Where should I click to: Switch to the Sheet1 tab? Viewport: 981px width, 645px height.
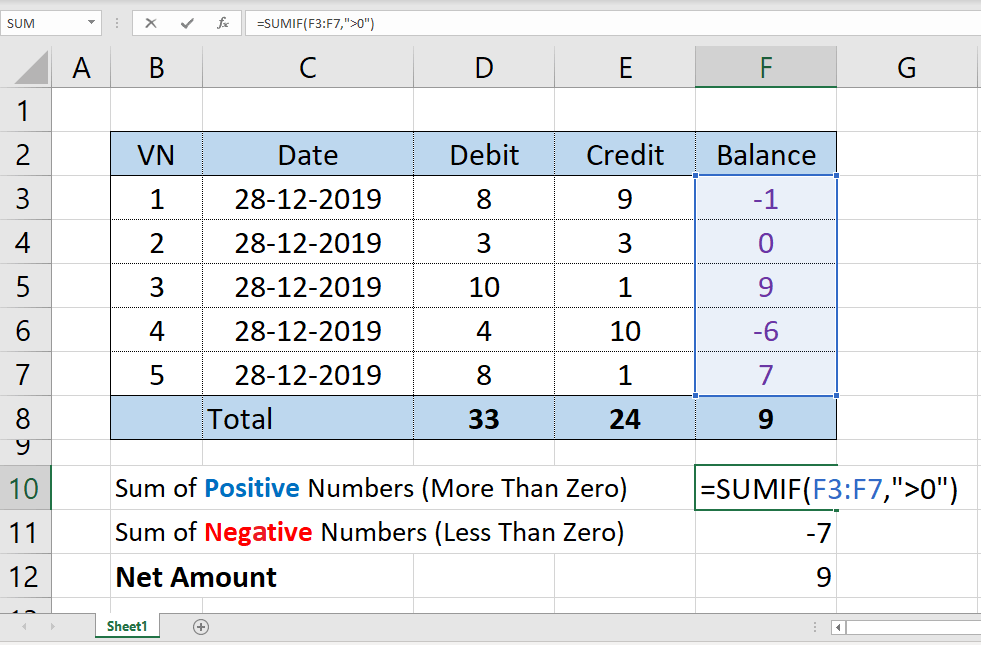(126, 626)
